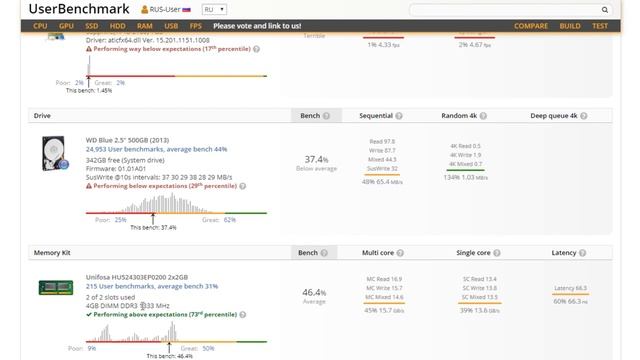Open the RU language dropdown

[214, 9]
